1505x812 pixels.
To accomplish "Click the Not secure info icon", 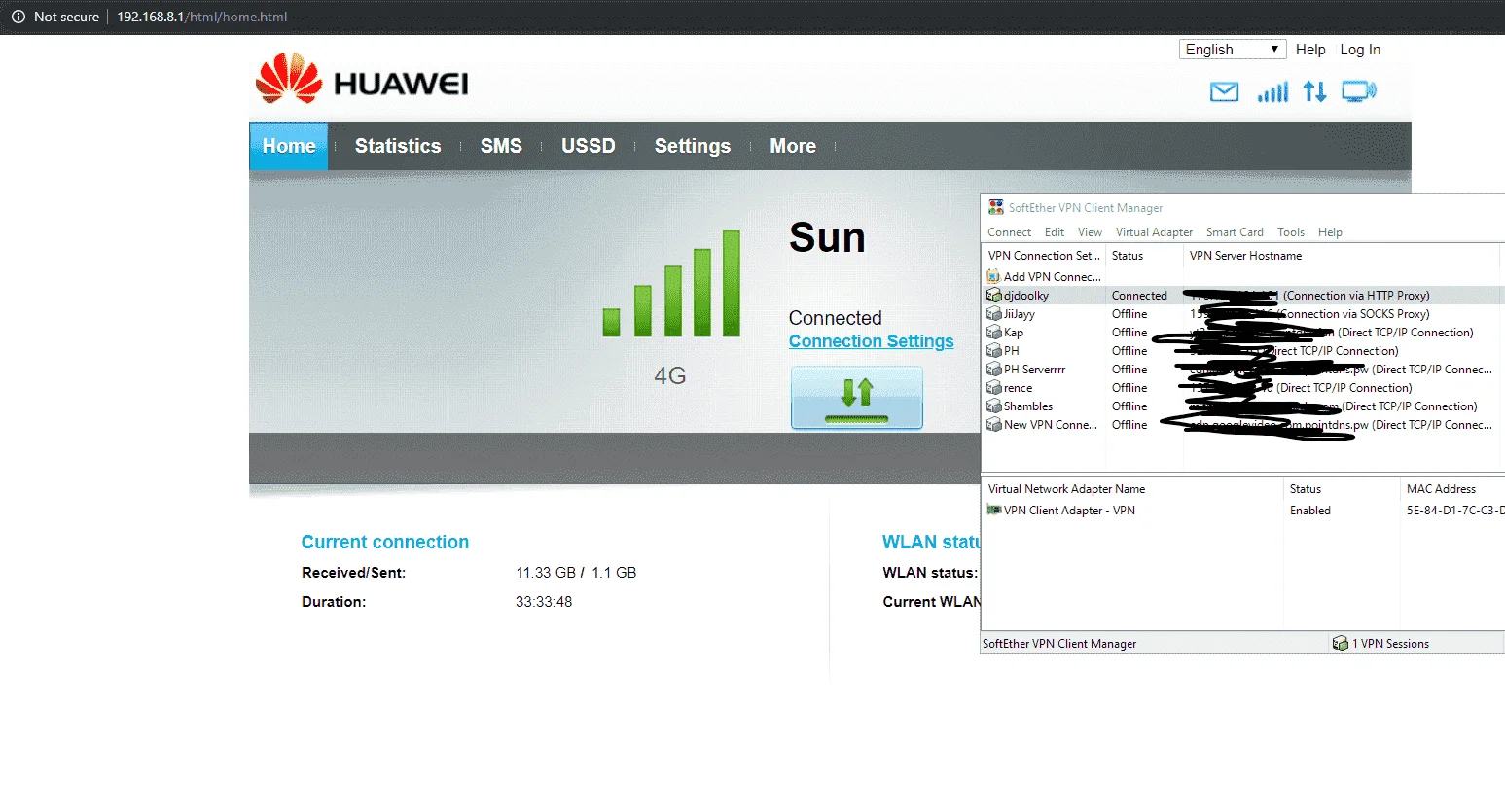I will 18,17.
